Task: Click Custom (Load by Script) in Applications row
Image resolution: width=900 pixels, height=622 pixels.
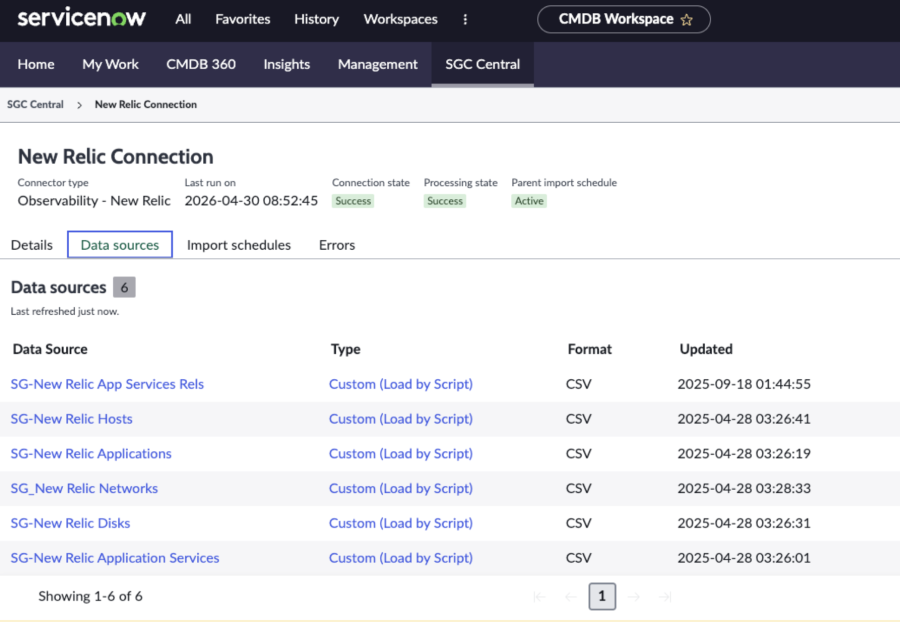Action: point(401,454)
